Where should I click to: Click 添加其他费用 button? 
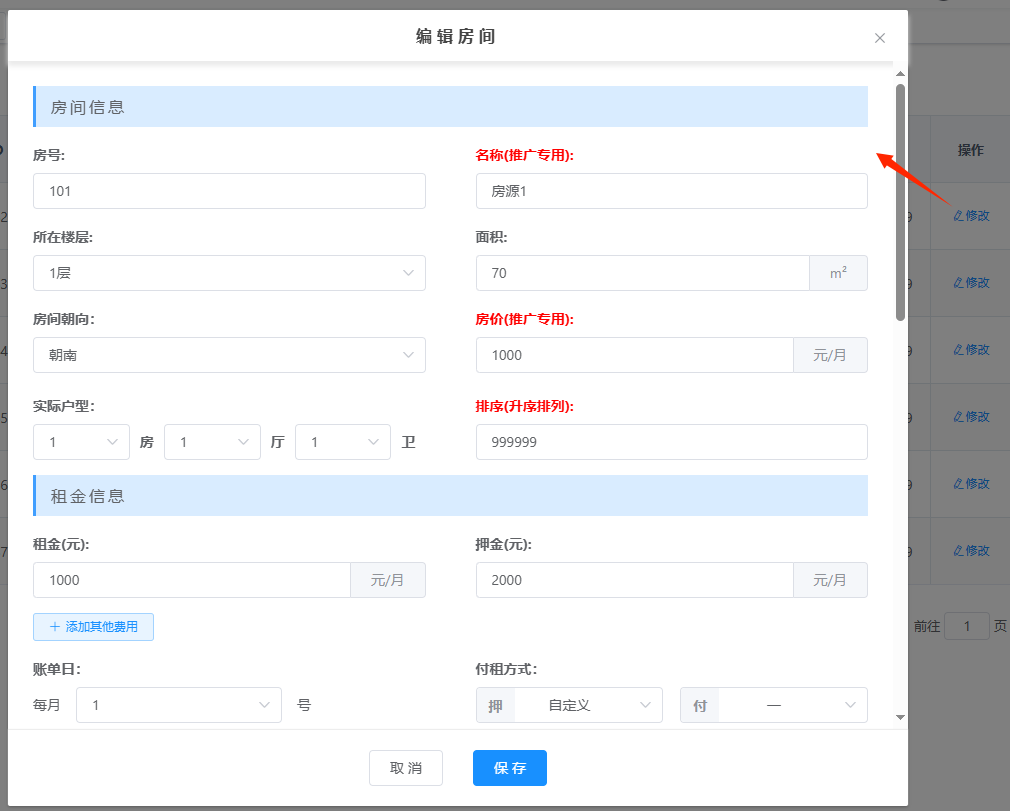click(x=93, y=627)
